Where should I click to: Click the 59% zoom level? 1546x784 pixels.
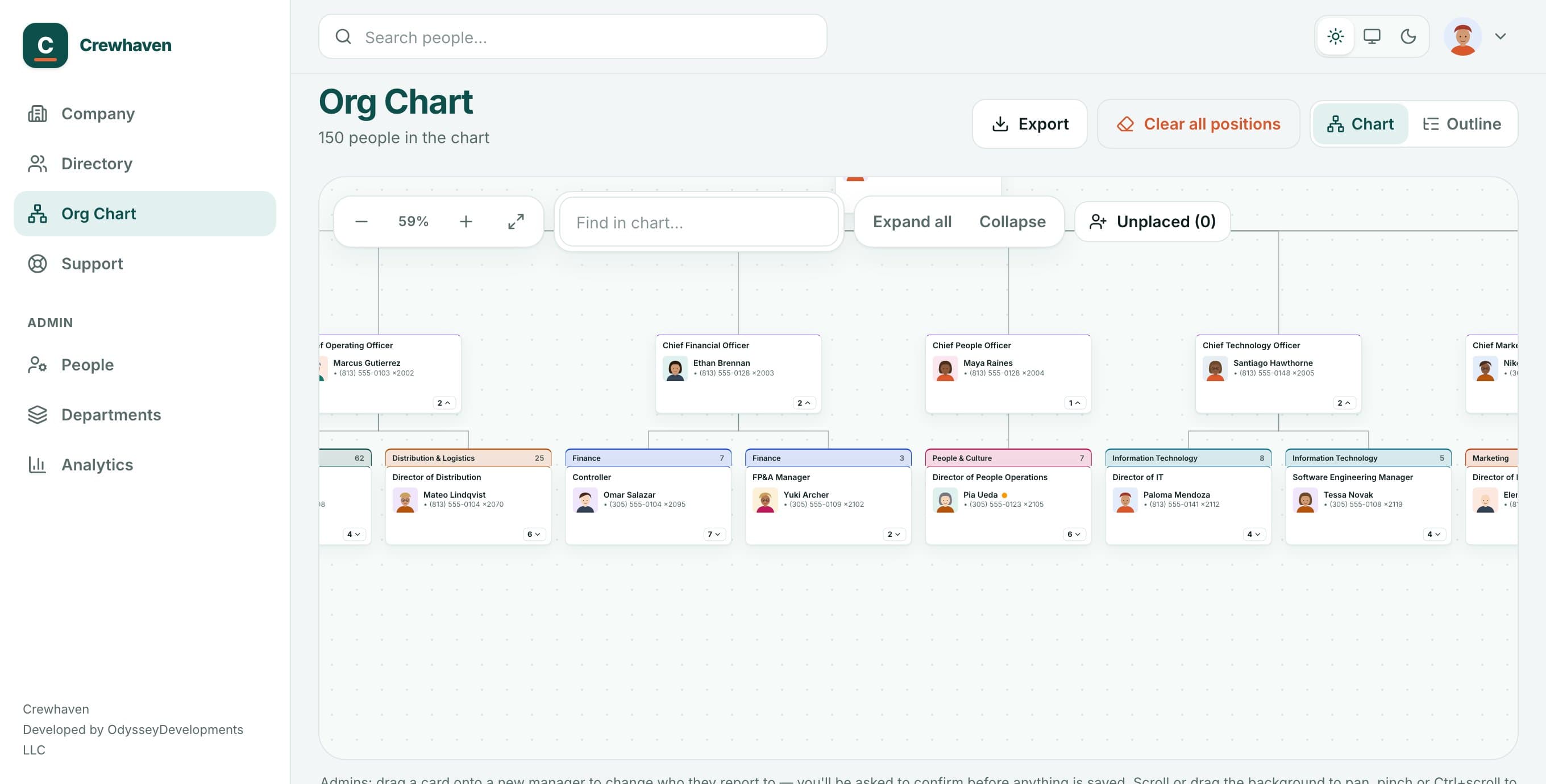click(x=414, y=222)
